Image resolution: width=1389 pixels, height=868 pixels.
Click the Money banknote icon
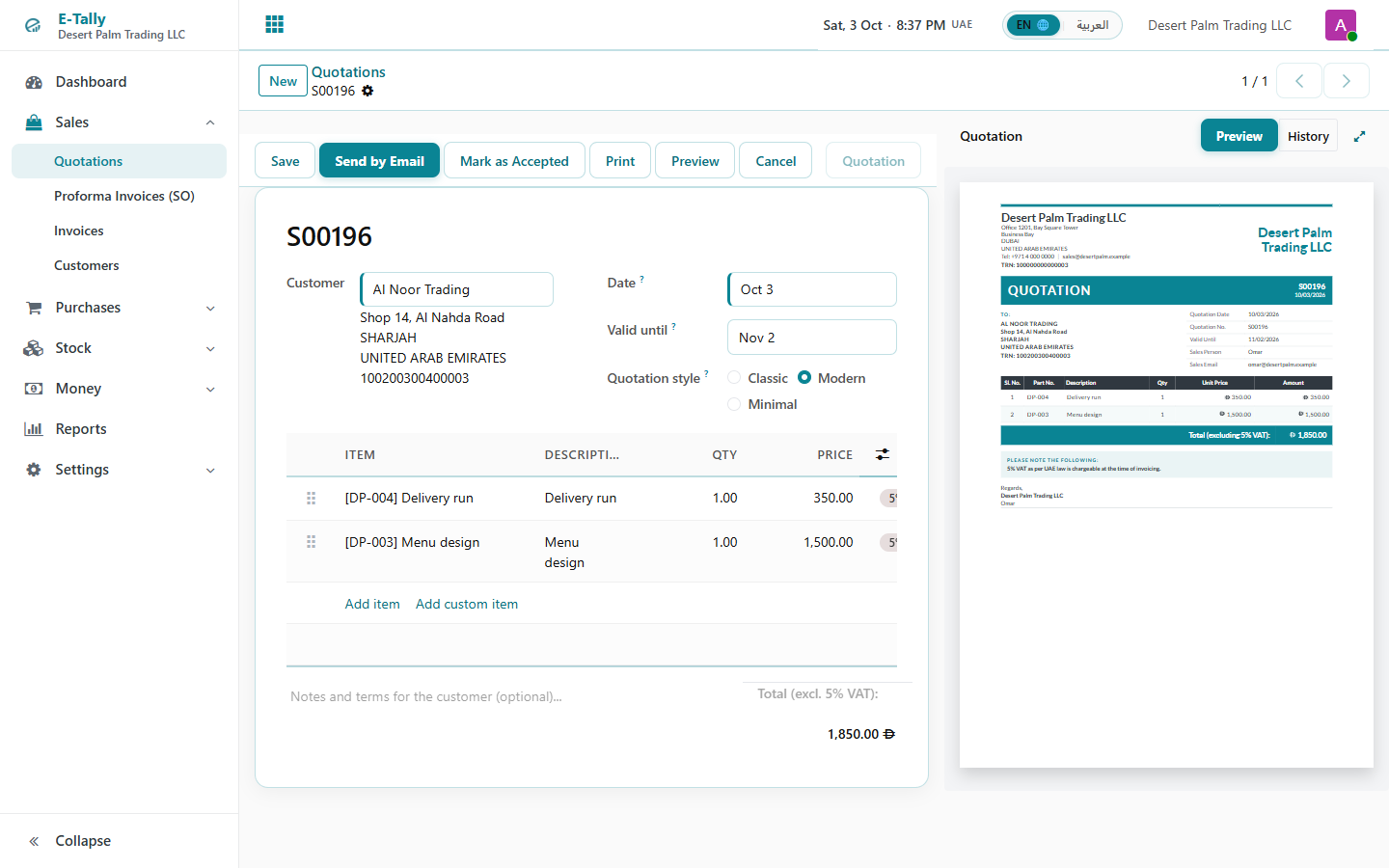34,389
